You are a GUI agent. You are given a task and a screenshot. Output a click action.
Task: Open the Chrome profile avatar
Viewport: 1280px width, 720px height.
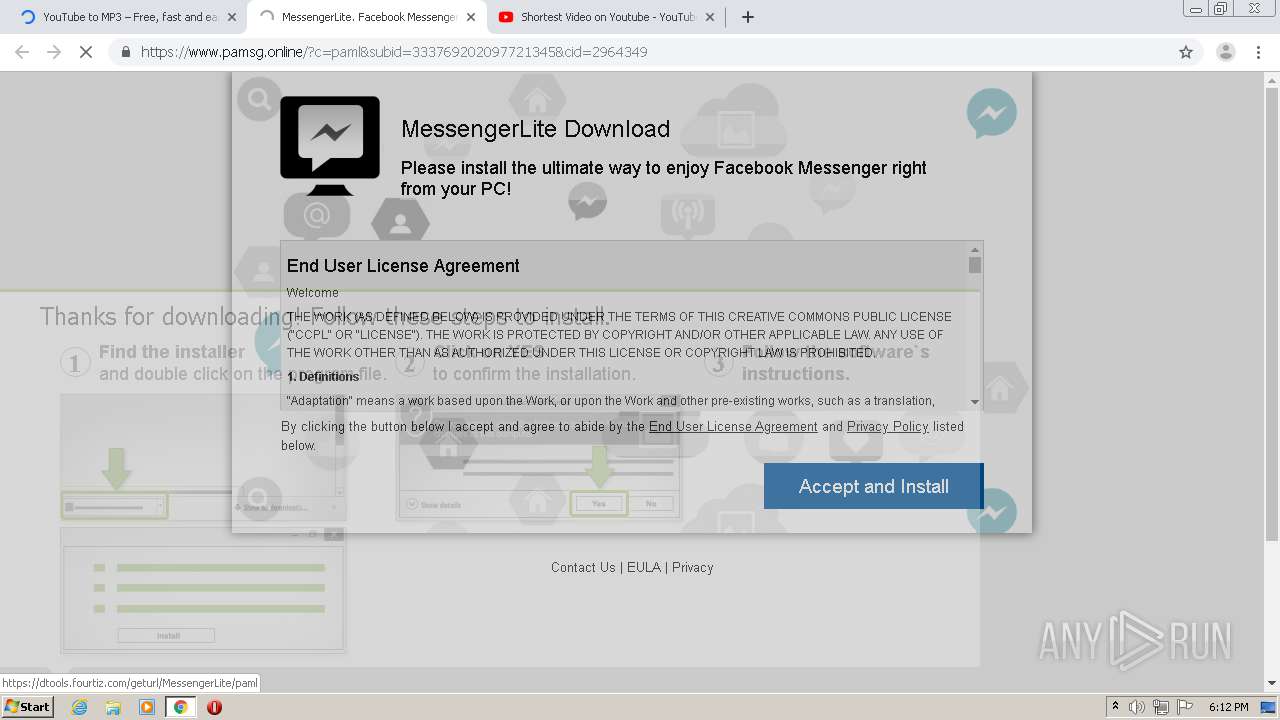tap(1226, 52)
